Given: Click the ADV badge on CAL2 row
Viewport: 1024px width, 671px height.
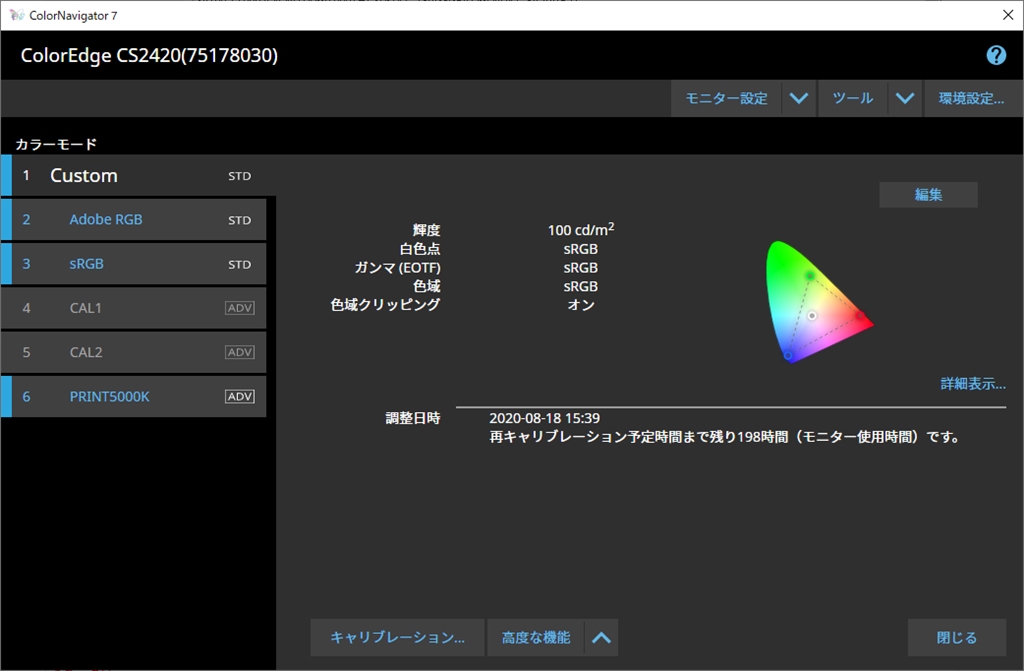Looking at the screenshot, I should (x=240, y=352).
